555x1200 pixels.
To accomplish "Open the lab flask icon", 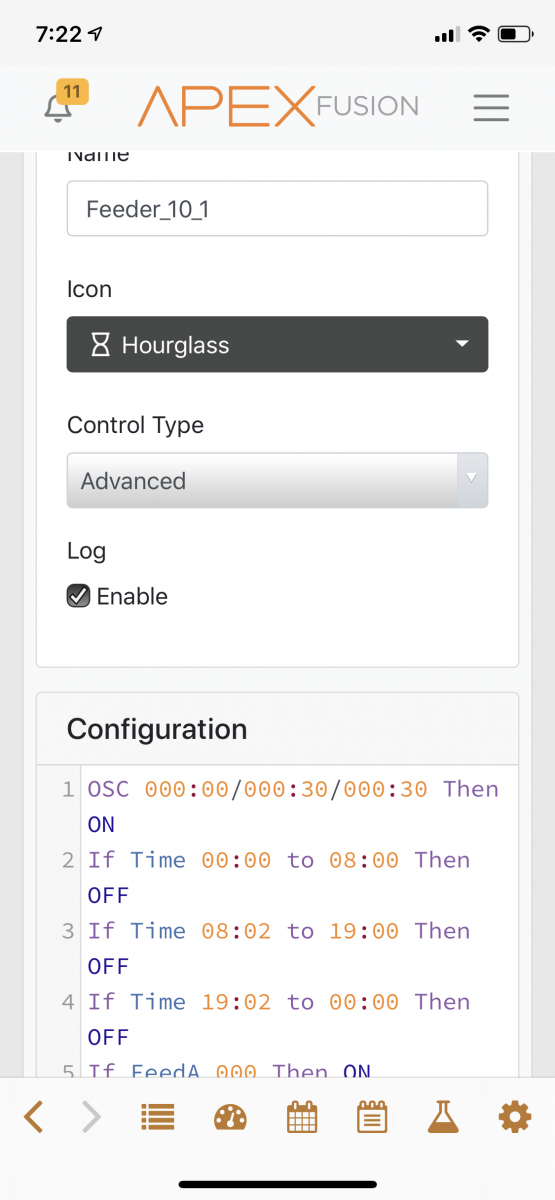I will (442, 1116).
